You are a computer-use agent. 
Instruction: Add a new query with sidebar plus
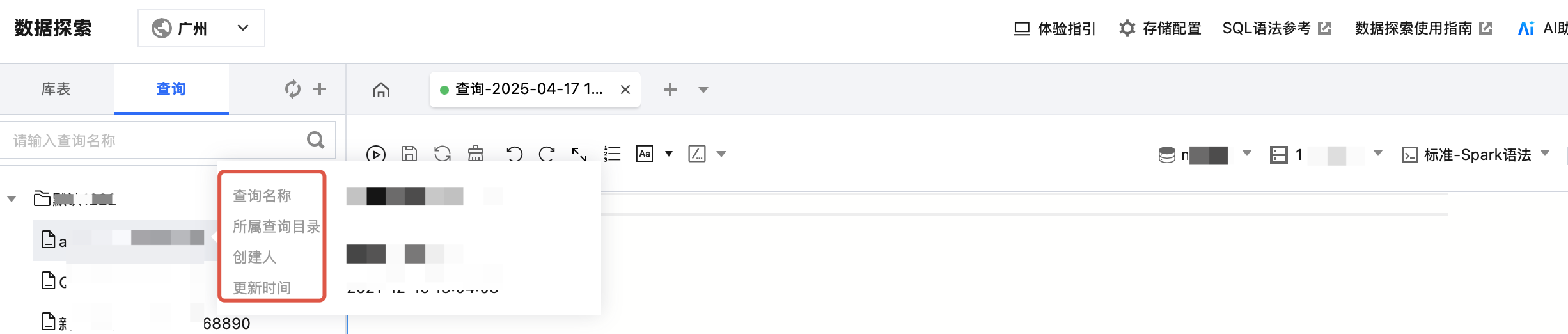pos(320,89)
